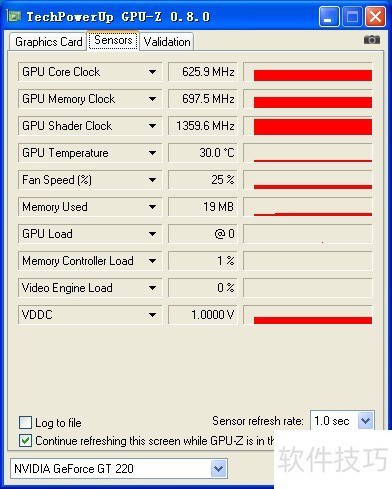Click the camera screenshot icon
Viewport: 392px width, 489px height.
pyautogui.click(x=372, y=40)
